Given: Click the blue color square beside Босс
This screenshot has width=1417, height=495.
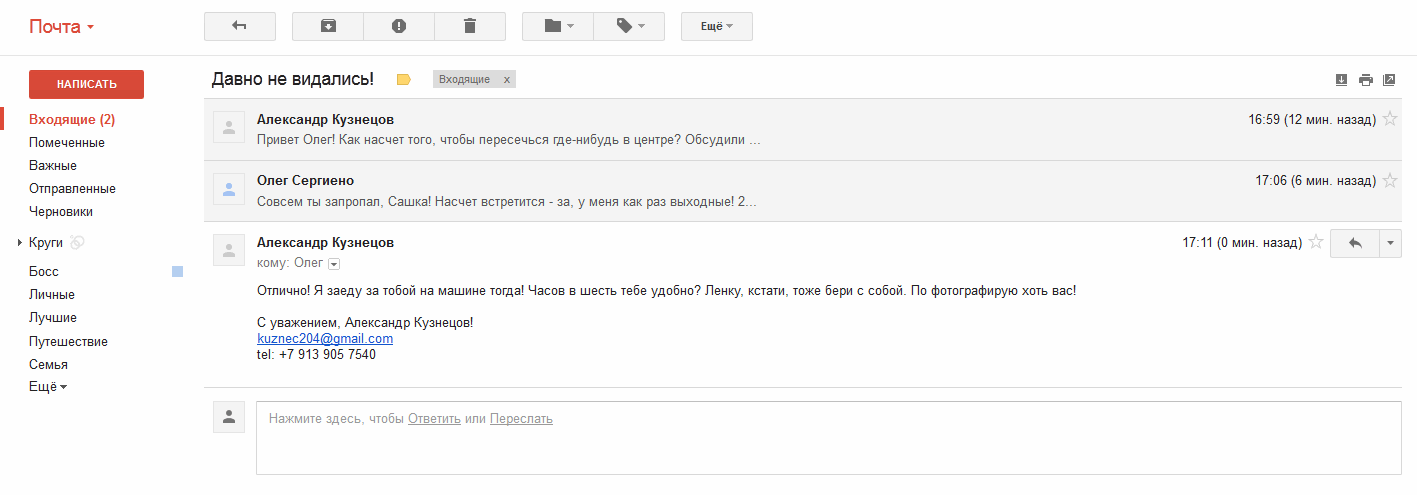Looking at the screenshot, I should point(178,271).
